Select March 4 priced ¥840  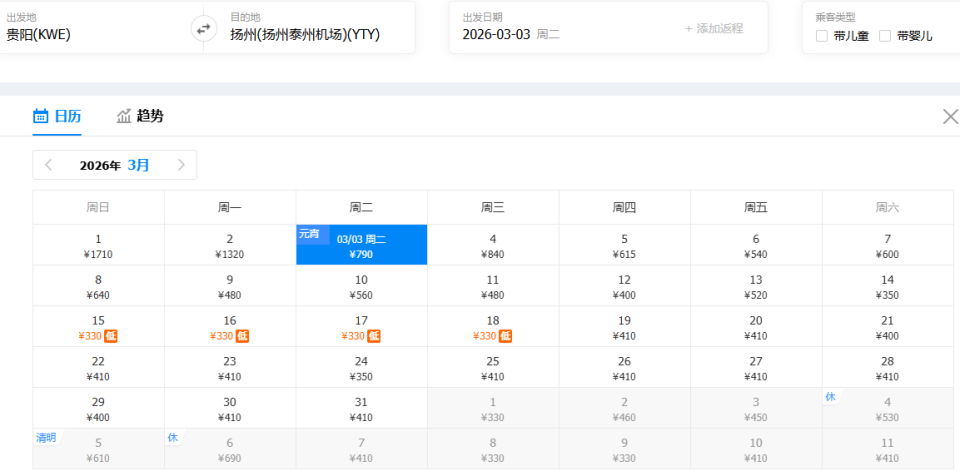tap(493, 245)
